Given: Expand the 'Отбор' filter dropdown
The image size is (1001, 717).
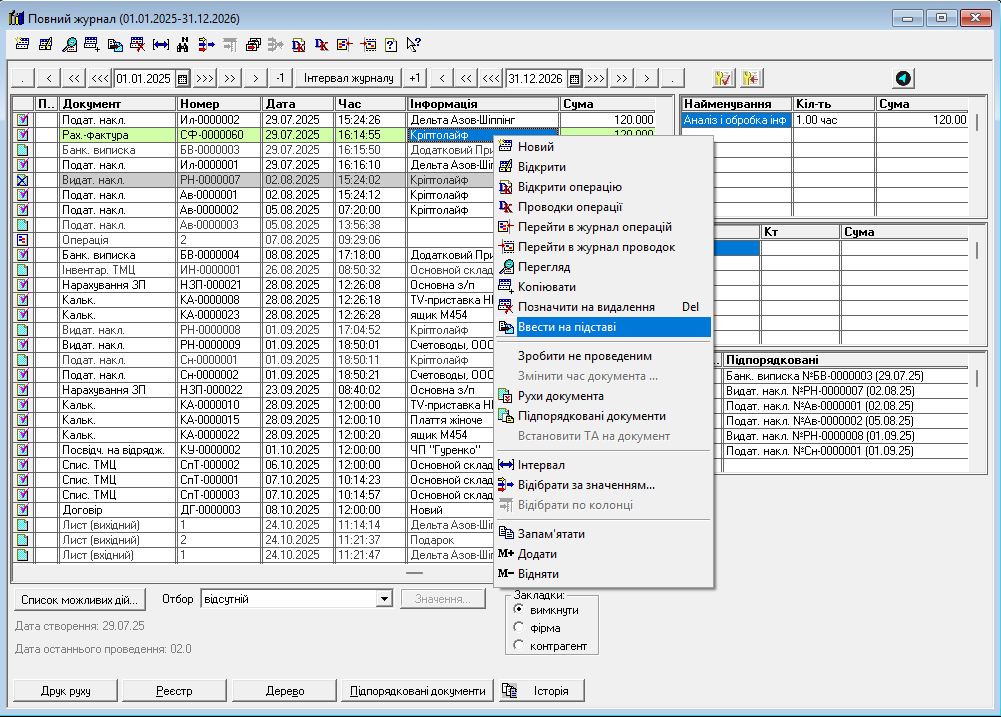Looking at the screenshot, I should [x=383, y=599].
